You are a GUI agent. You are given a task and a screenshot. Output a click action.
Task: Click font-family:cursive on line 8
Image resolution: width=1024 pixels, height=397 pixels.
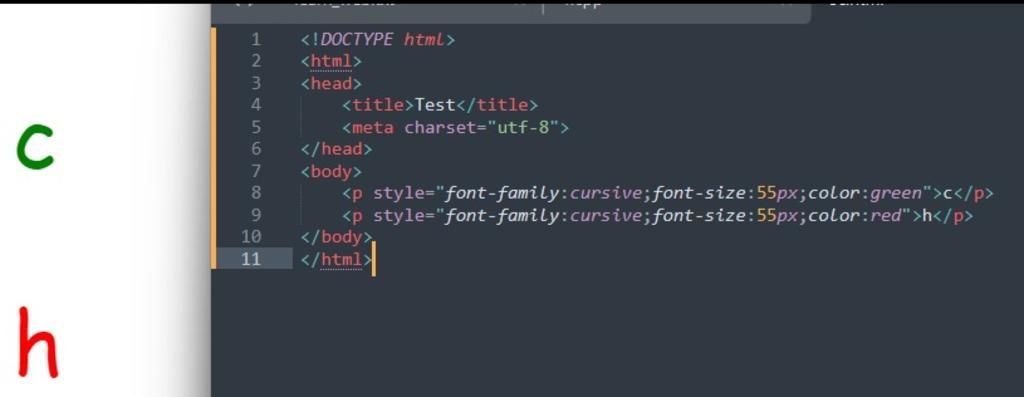[544, 193]
